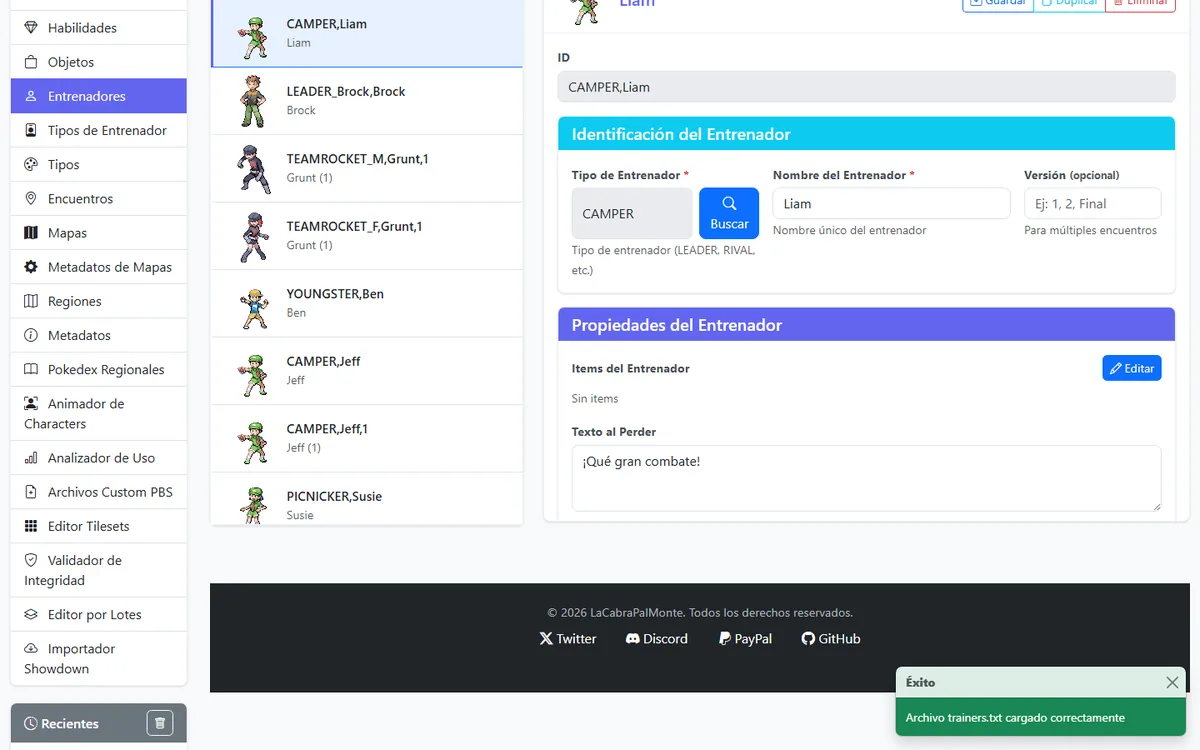Open Analizador de Uso chart icon
This screenshot has width=1200, height=750.
coord(31,458)
